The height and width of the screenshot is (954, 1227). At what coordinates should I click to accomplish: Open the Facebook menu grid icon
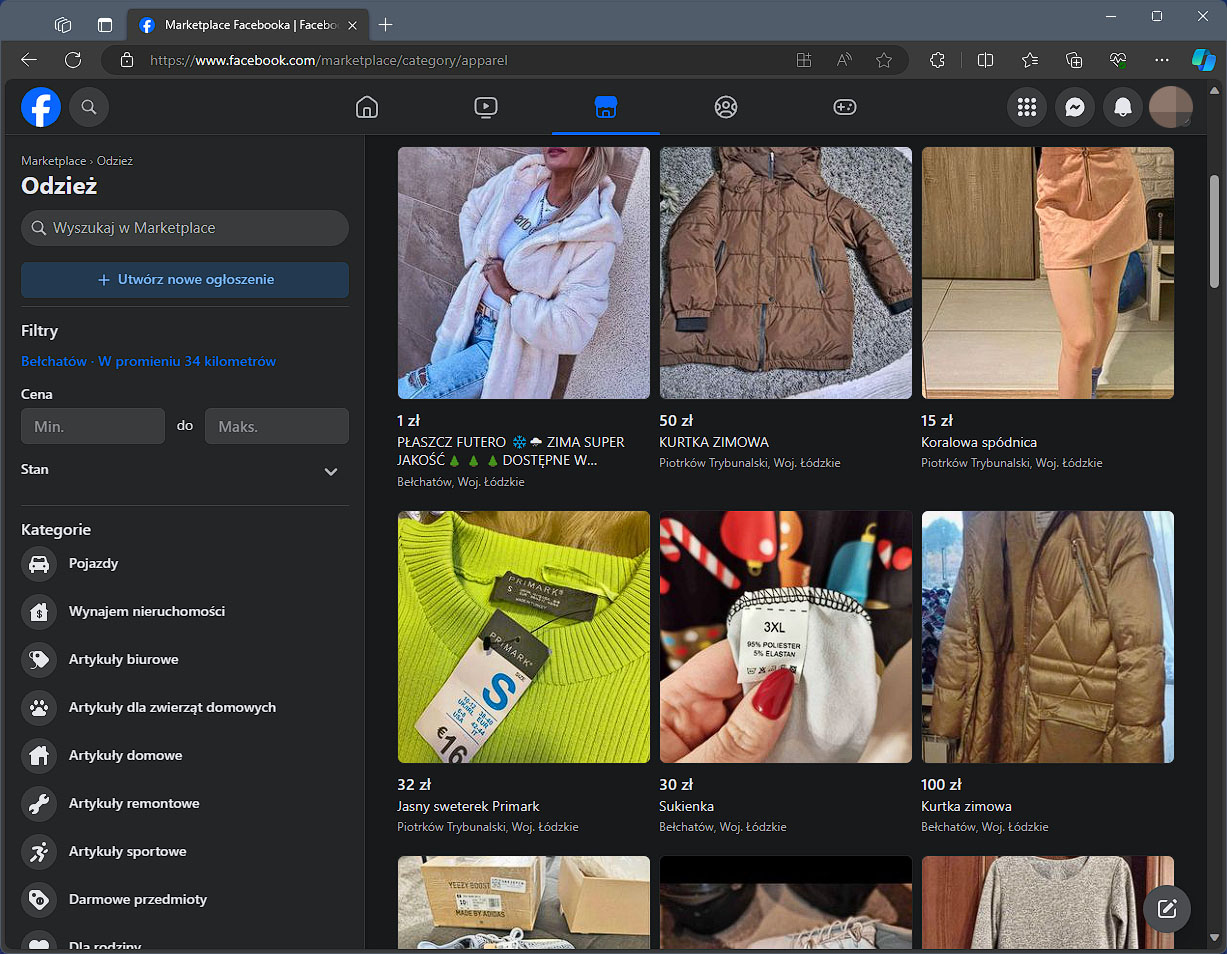[x=1027, y=107]
